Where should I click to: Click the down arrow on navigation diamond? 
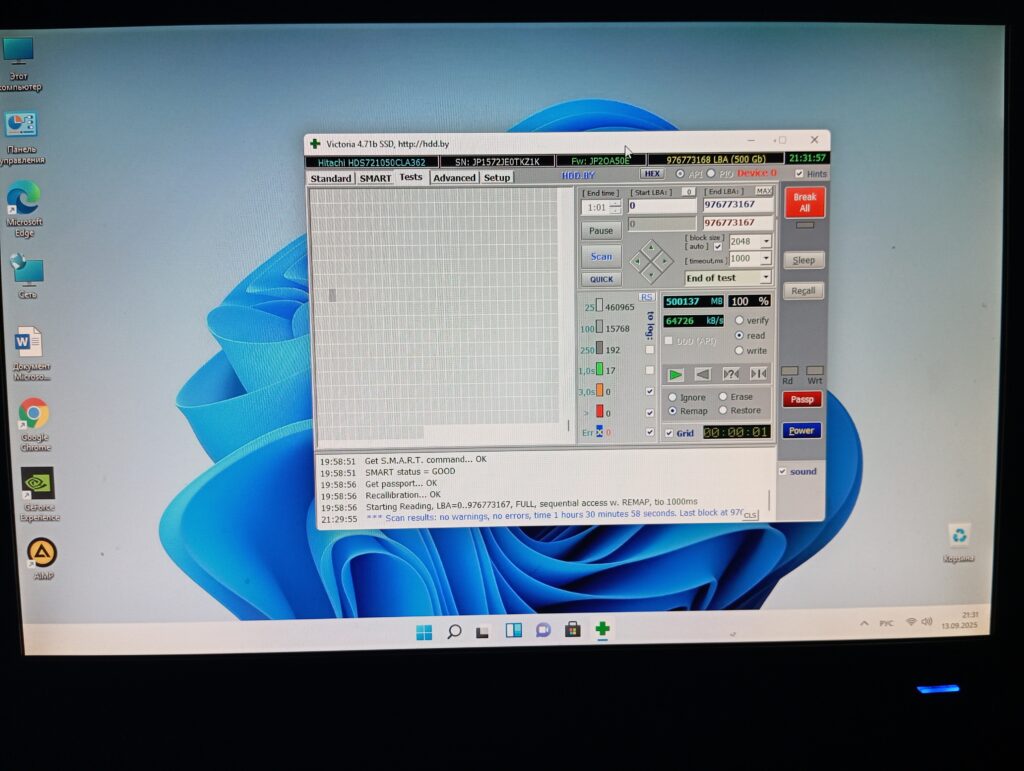point(651,274)
